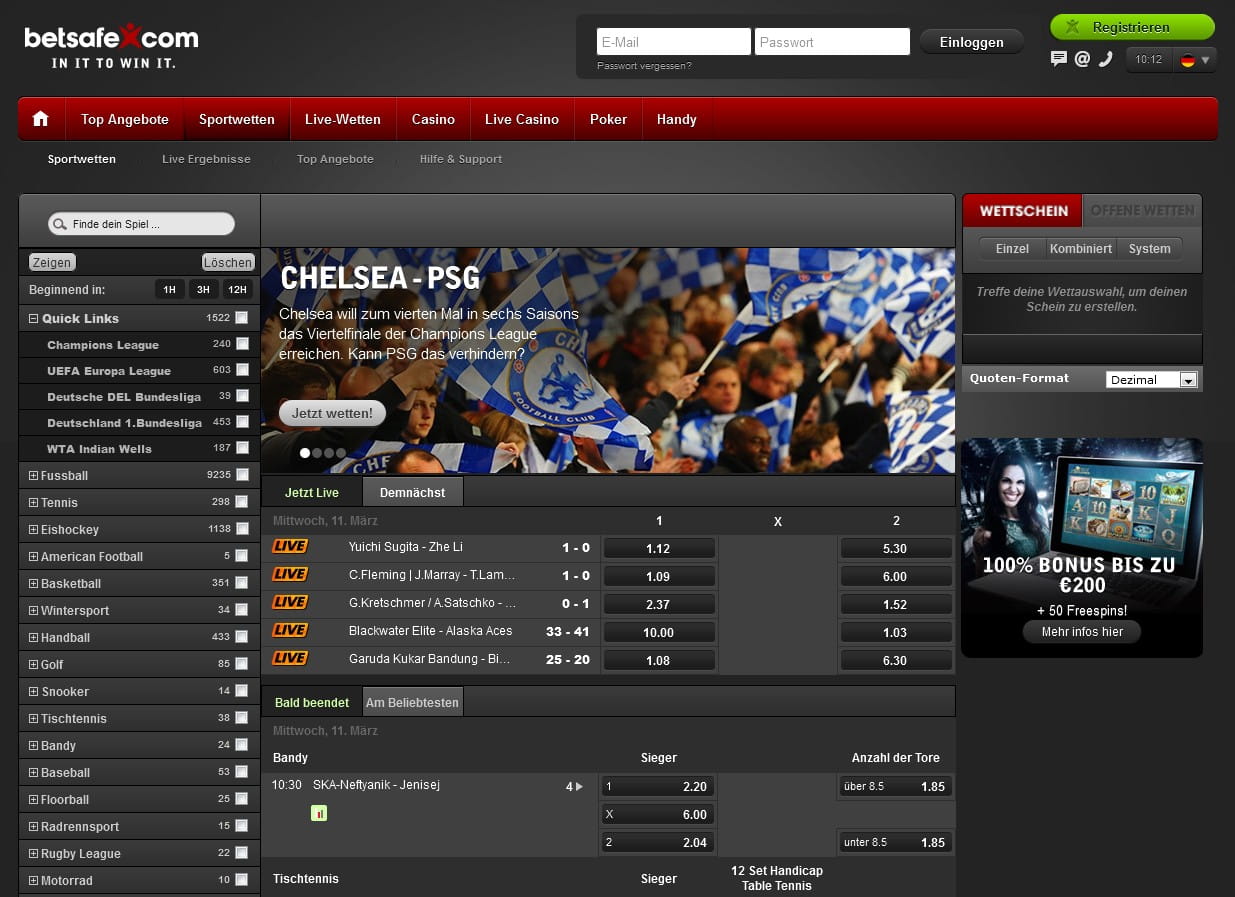Screen dimensions: 1235x897
Task: Select the fourth banner carousel dot
Action: click(341, 453)
